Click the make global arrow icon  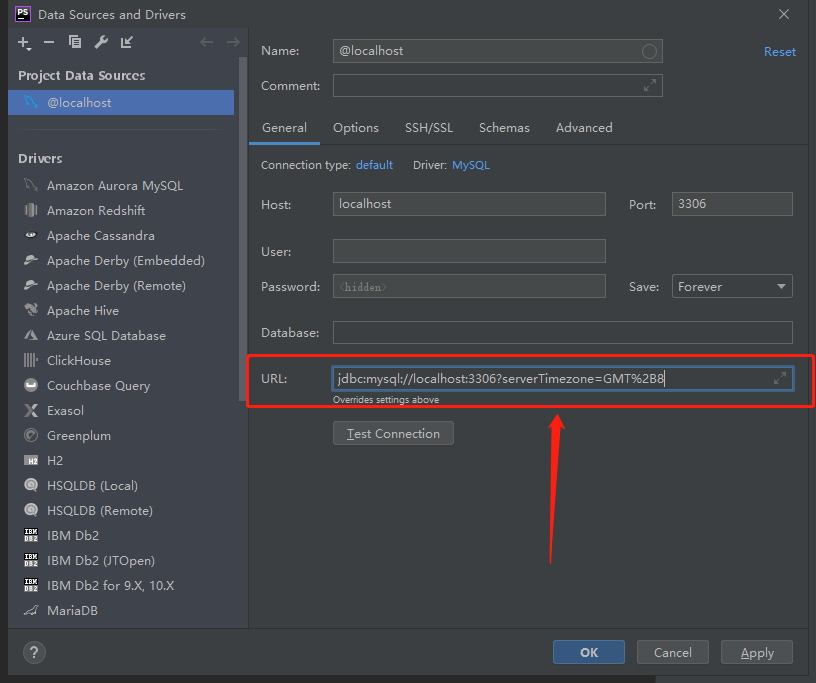point(126,42)
